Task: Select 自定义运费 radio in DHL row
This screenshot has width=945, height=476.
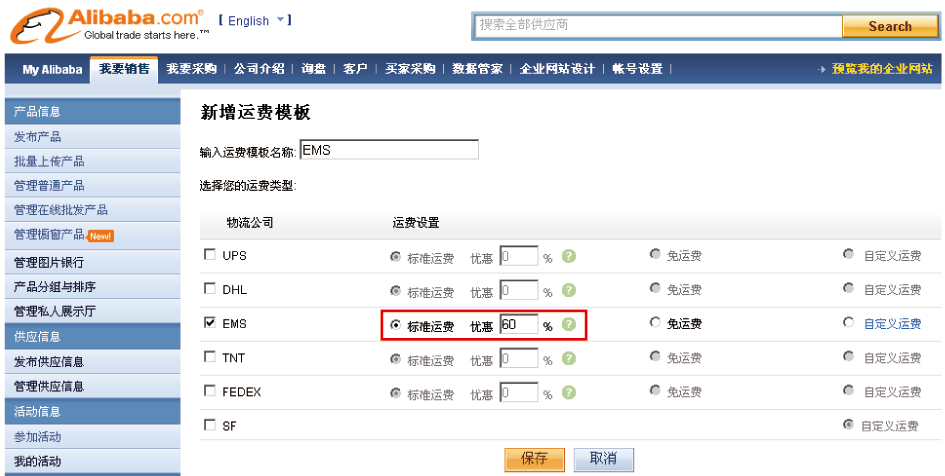Action: [x=849, y=288]
